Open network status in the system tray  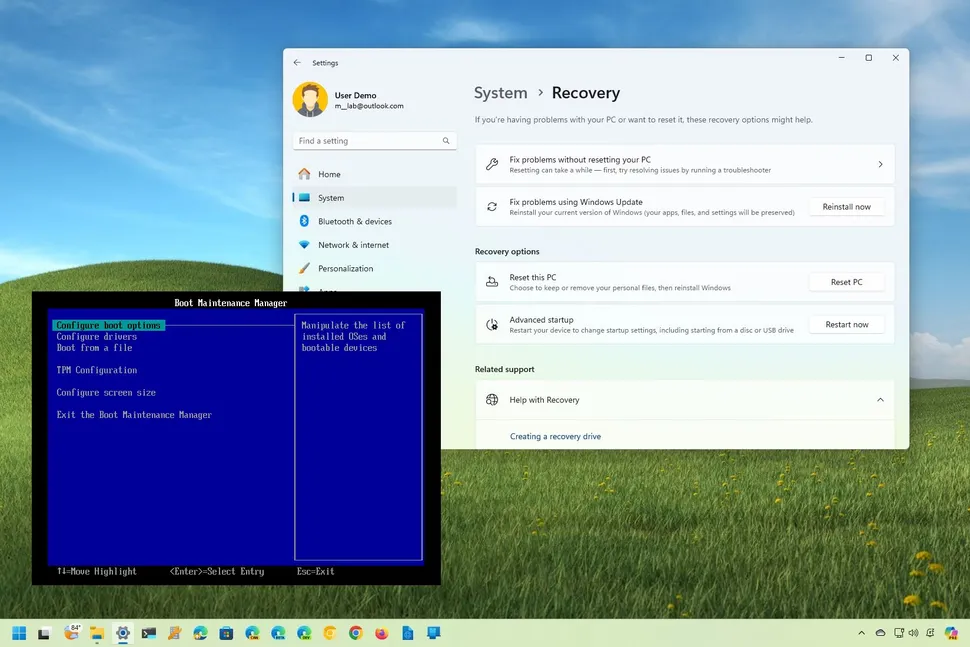click(x=899, y=633)
